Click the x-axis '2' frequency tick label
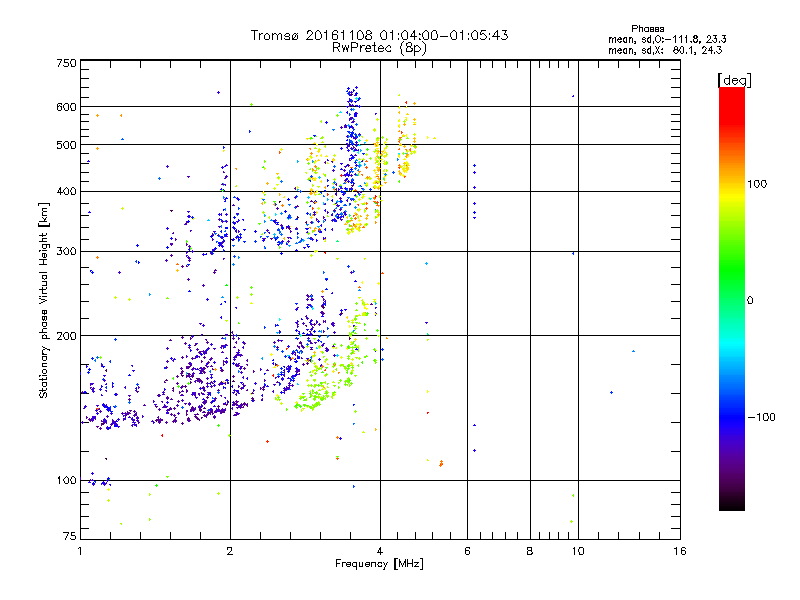The image size is (800, 600). coord(230,551)
